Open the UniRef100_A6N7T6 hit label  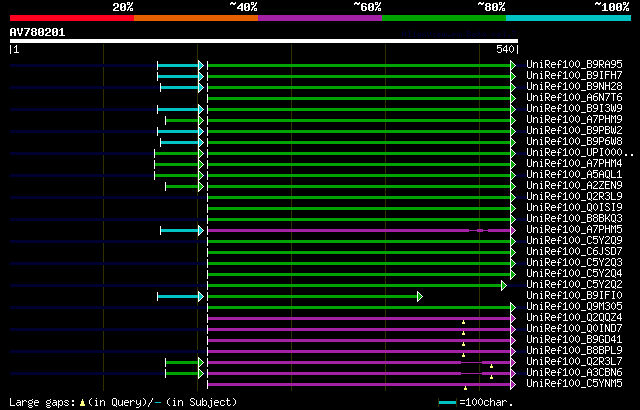pyautogui.click(x=574, y=98)
